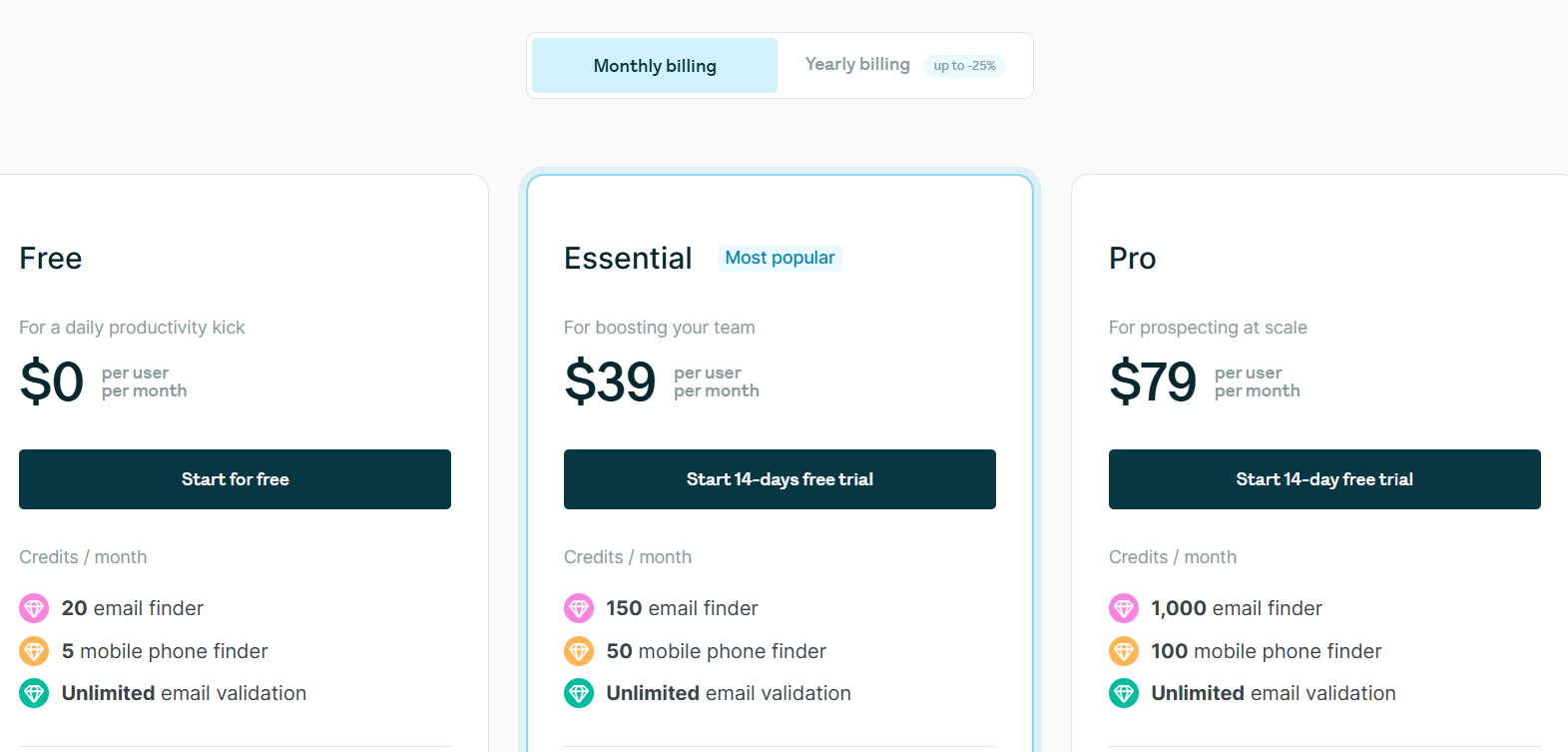Click the green diamond icon in Essential plan

tap(579, 693)
